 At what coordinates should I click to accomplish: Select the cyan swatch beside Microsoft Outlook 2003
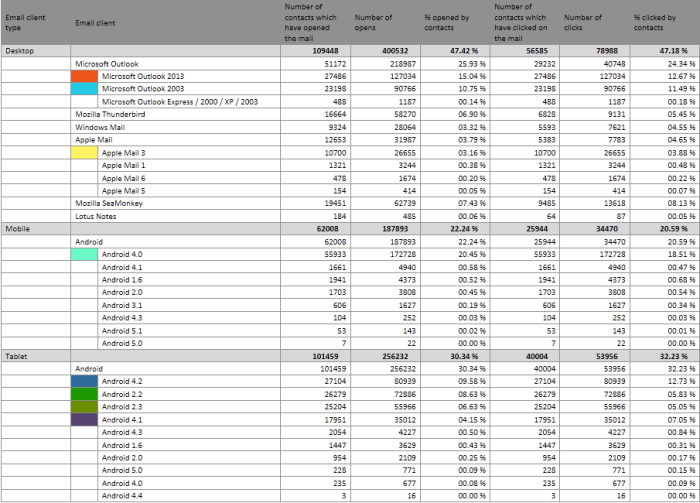pos(86,89)
